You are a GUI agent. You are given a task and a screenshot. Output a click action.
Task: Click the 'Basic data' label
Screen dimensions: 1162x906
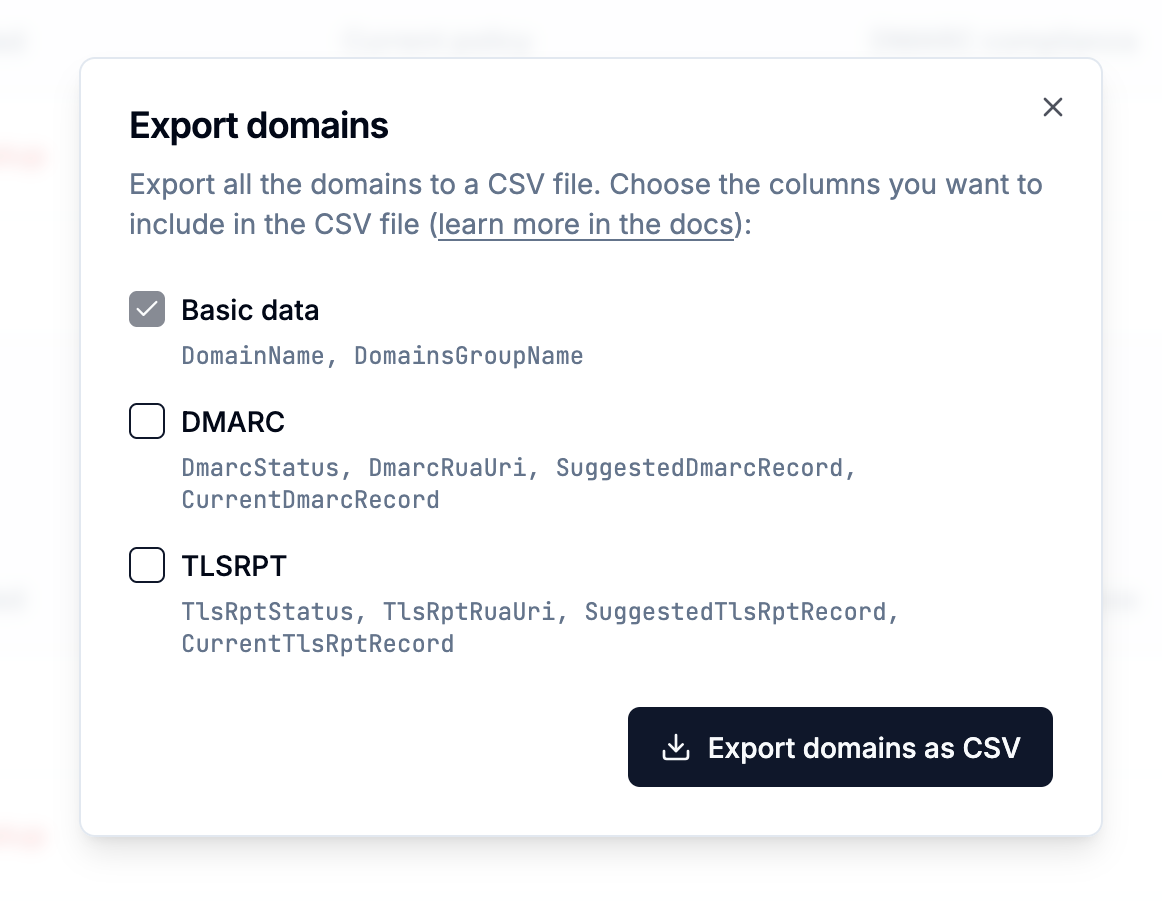click(250, 310)
